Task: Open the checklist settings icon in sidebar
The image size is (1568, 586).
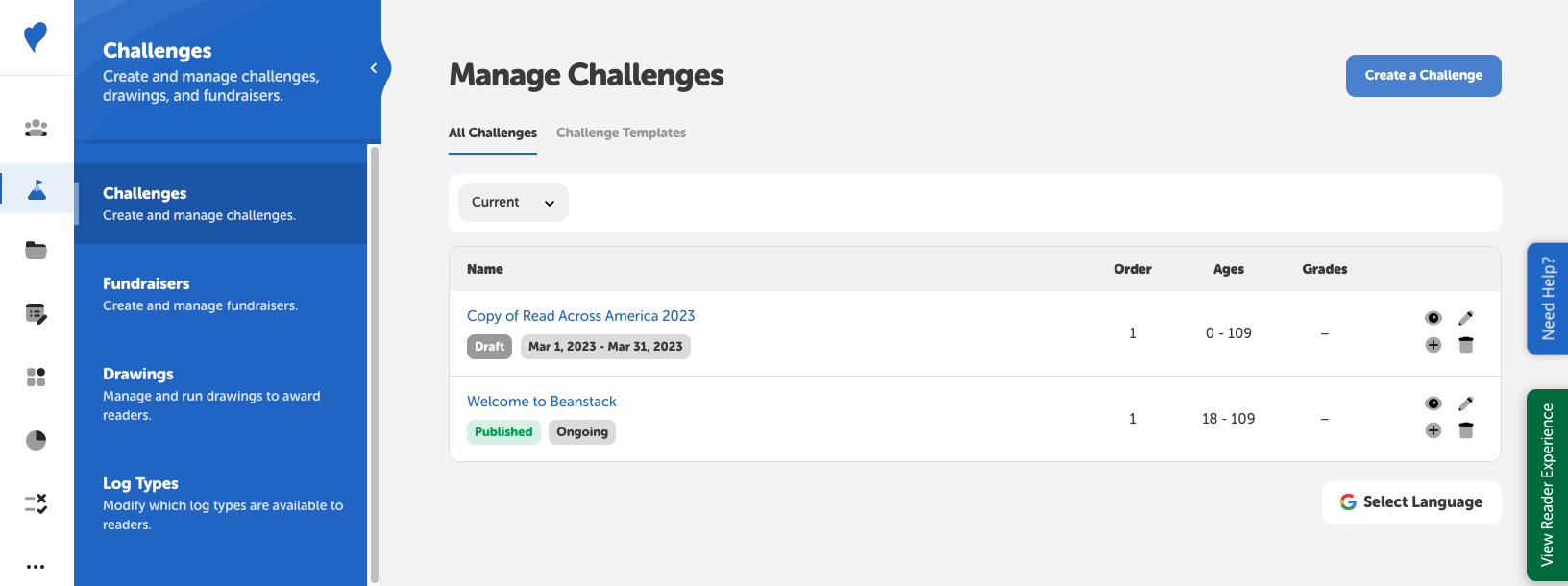Action: (36, 503)
